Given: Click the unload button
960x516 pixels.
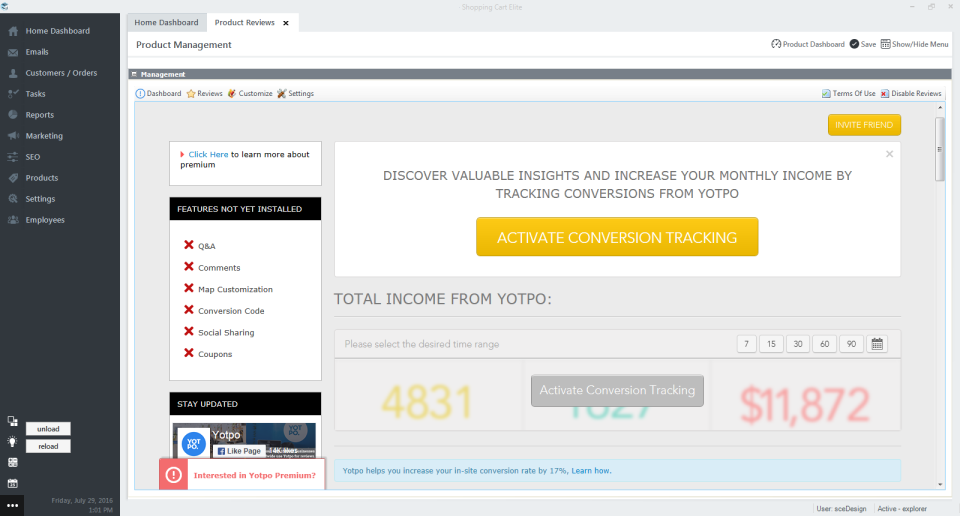Looking at the screenshot, I should click(48, 429).
